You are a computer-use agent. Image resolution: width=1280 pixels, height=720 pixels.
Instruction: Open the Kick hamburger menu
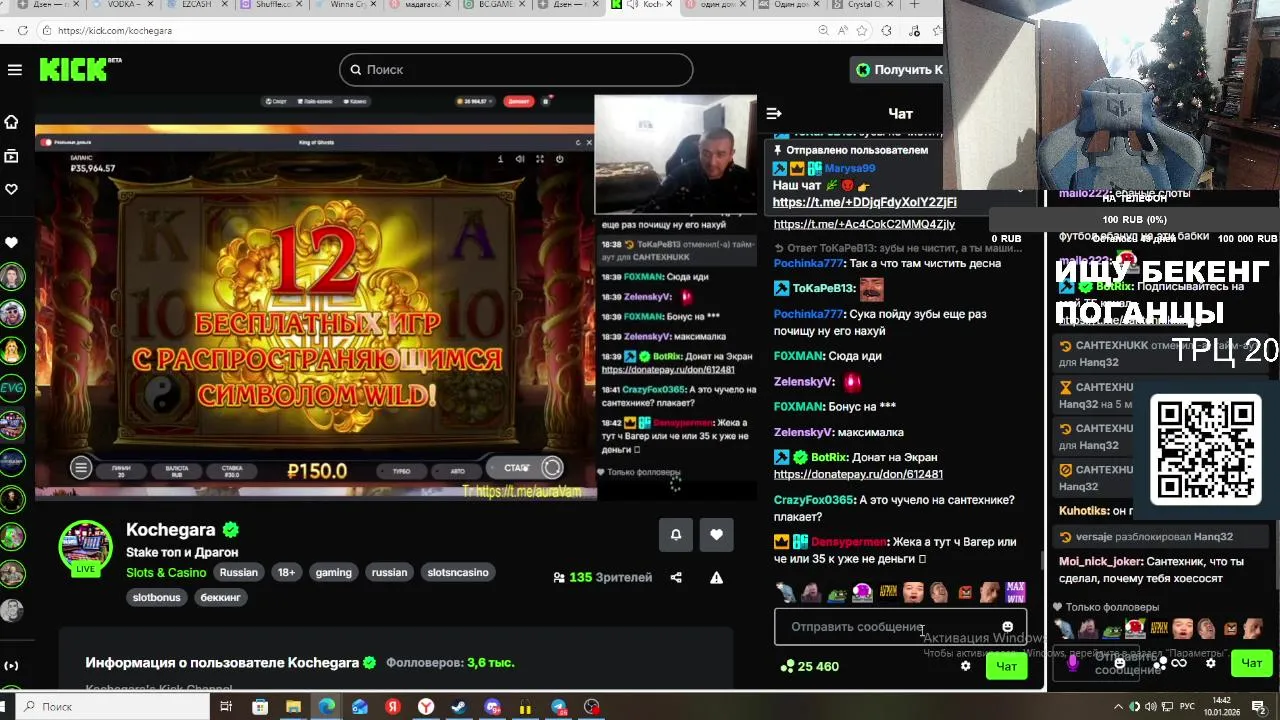click(14, 70)
